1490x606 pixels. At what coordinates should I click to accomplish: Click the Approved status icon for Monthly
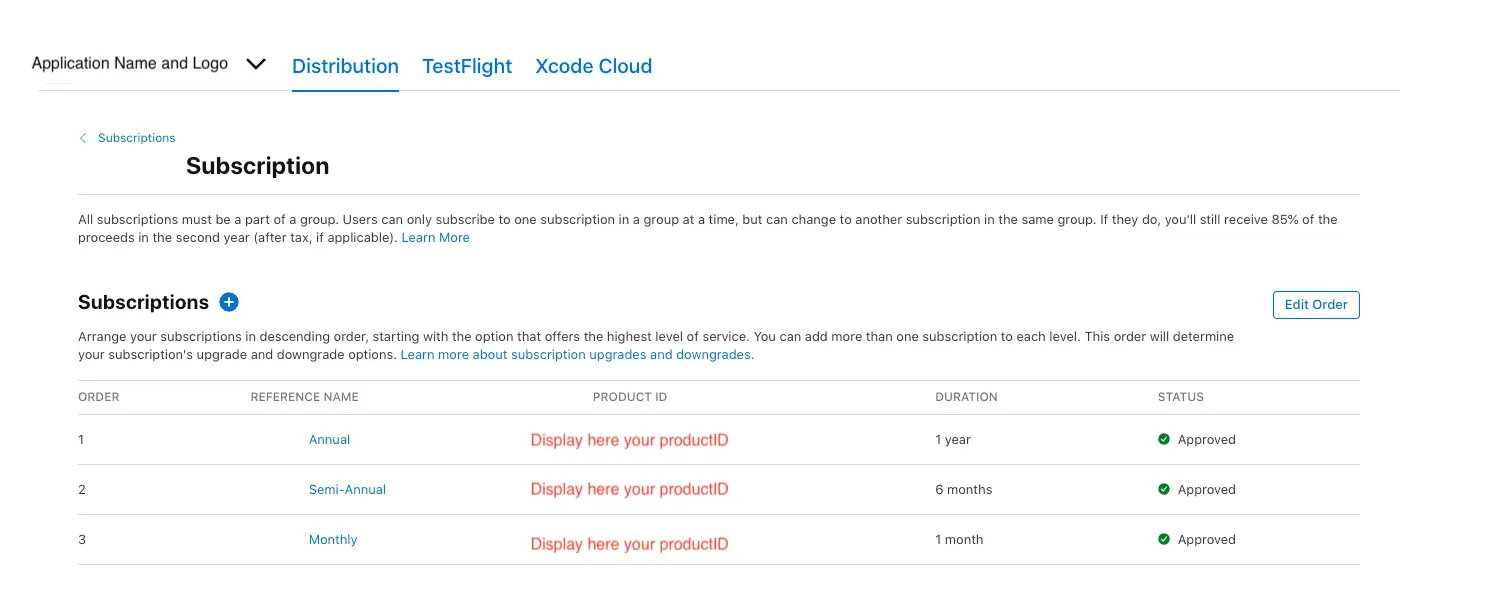coord(1165,539)
